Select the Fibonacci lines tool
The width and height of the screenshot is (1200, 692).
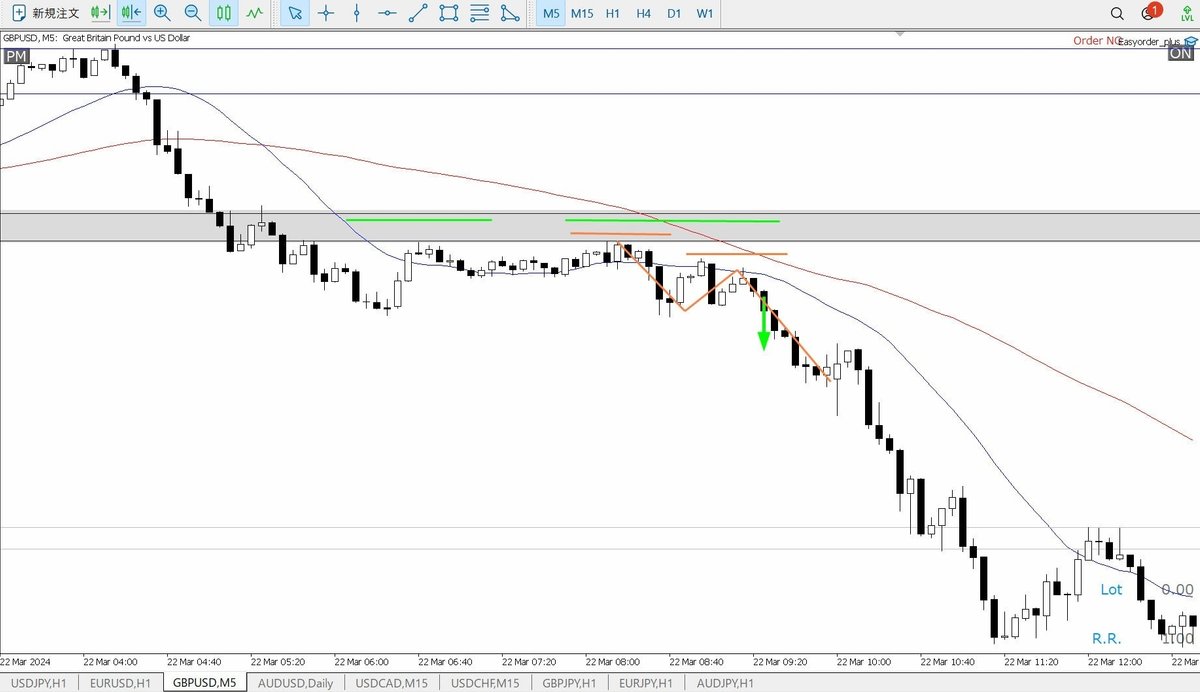point(480,14)
